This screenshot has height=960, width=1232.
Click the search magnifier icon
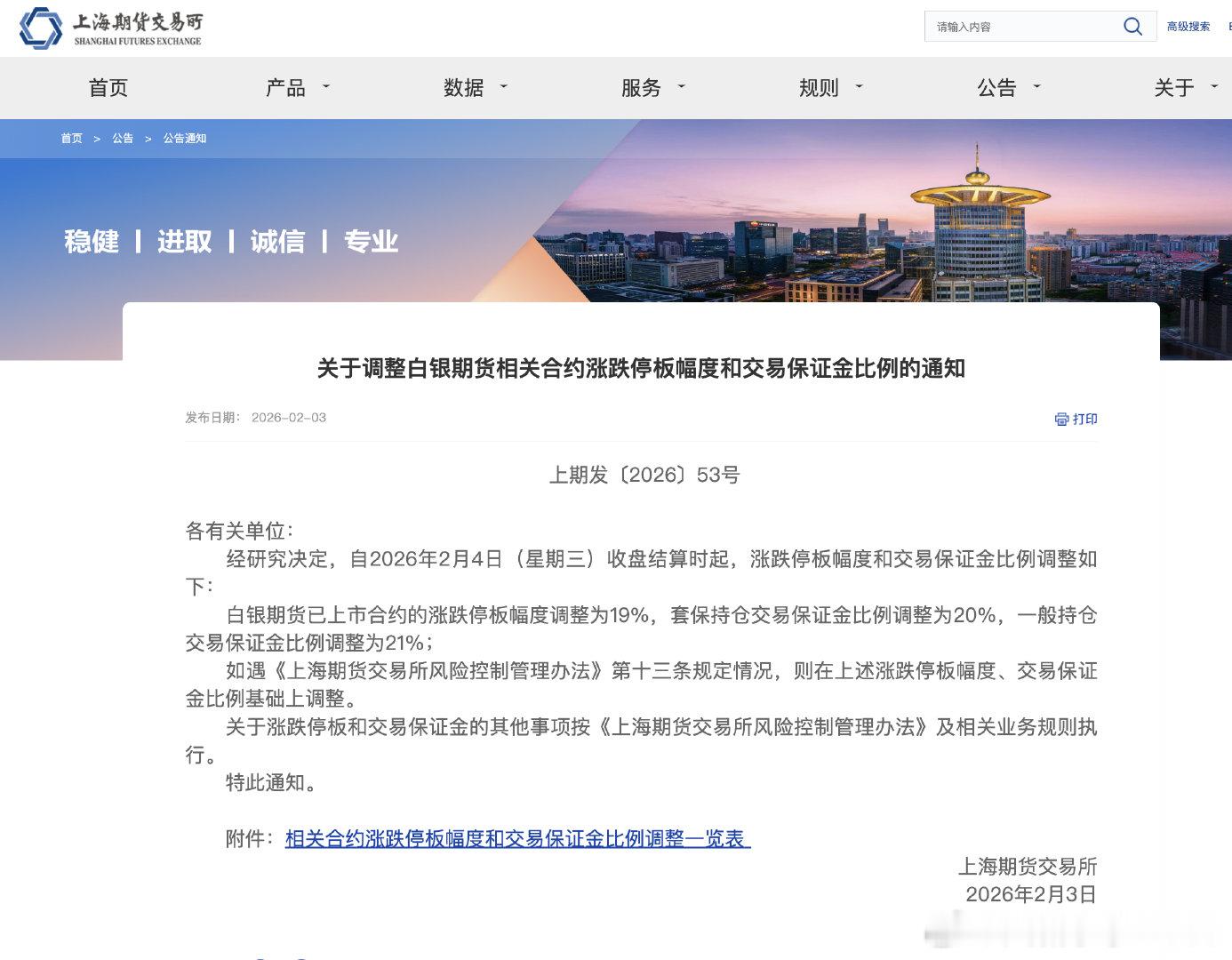click(1132, 27)
